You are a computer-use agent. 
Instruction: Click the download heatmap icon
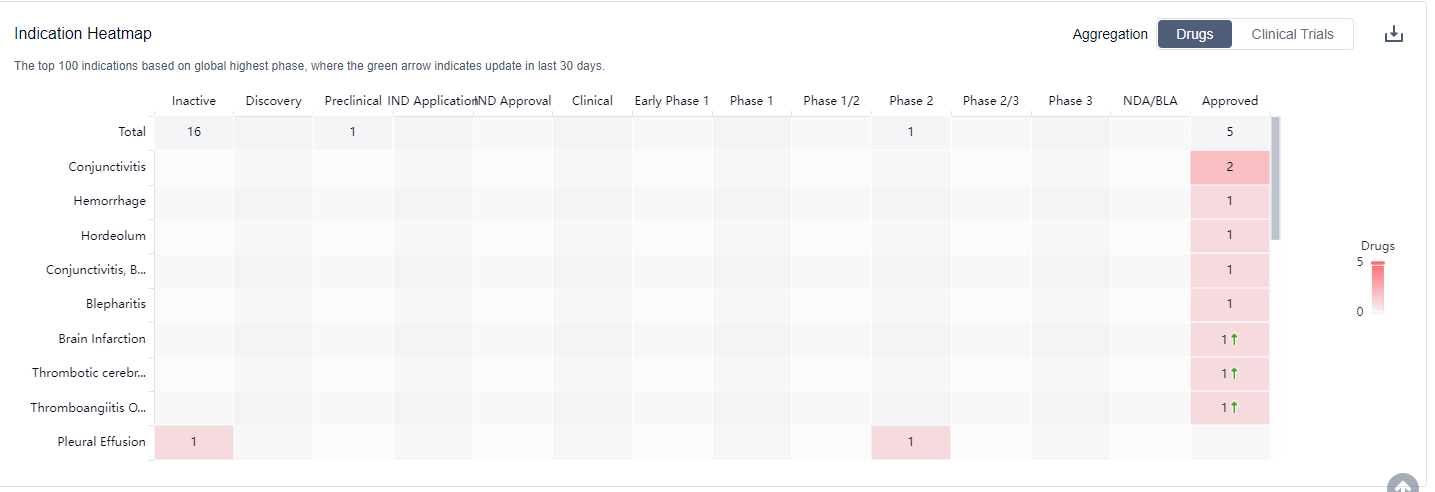(1394, 34)
